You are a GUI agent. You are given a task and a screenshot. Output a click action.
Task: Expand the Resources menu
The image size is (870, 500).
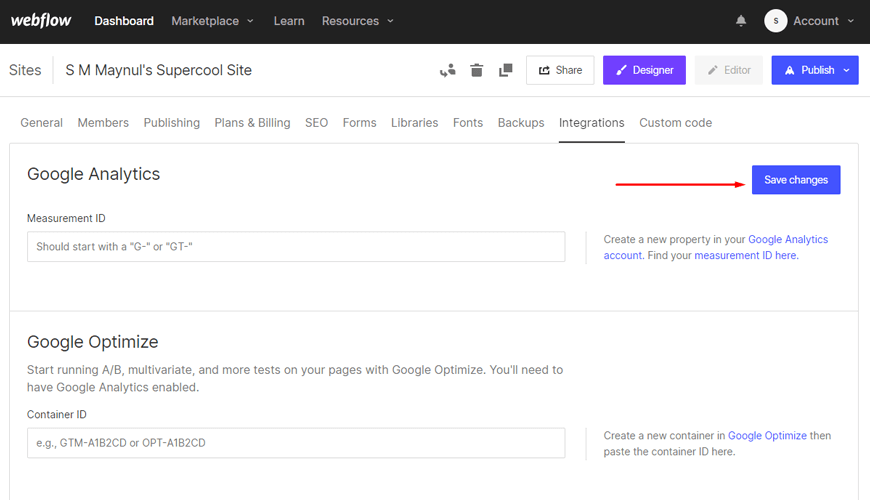tap(358, 21)
